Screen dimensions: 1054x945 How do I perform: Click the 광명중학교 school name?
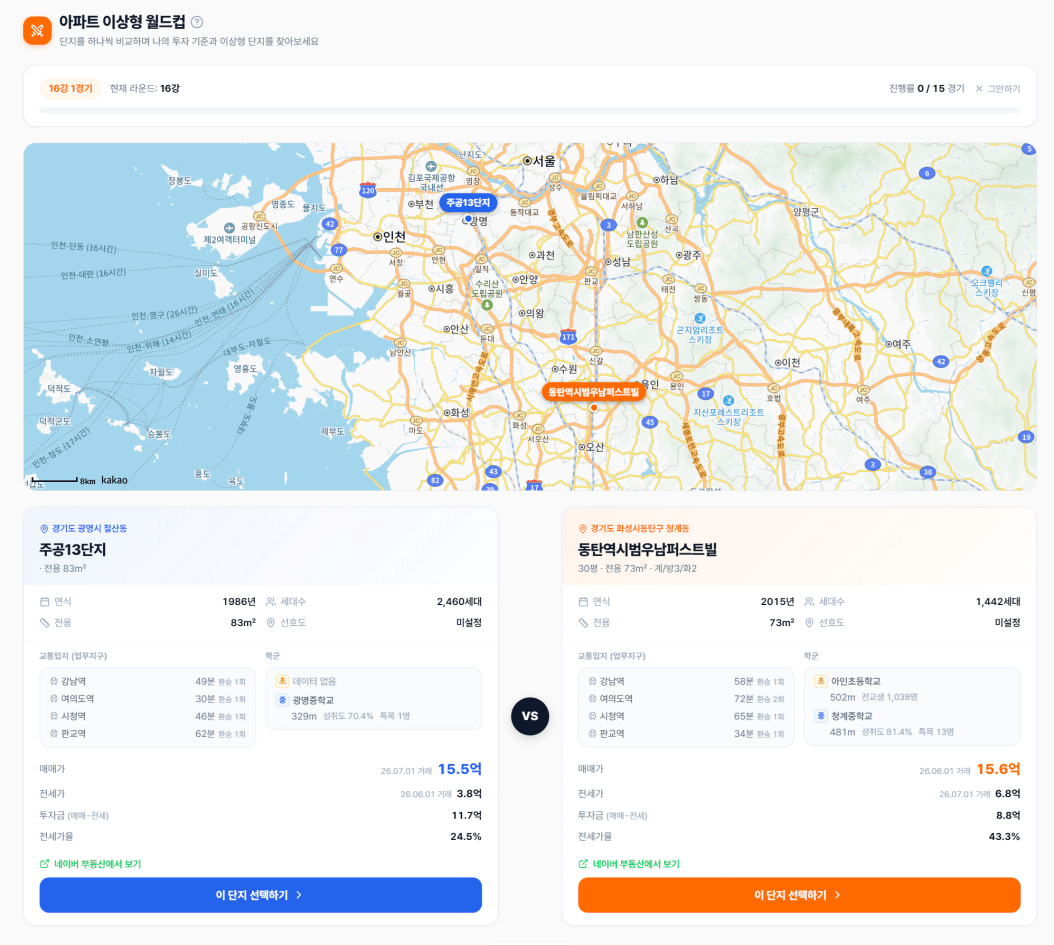tap(313, 700)
